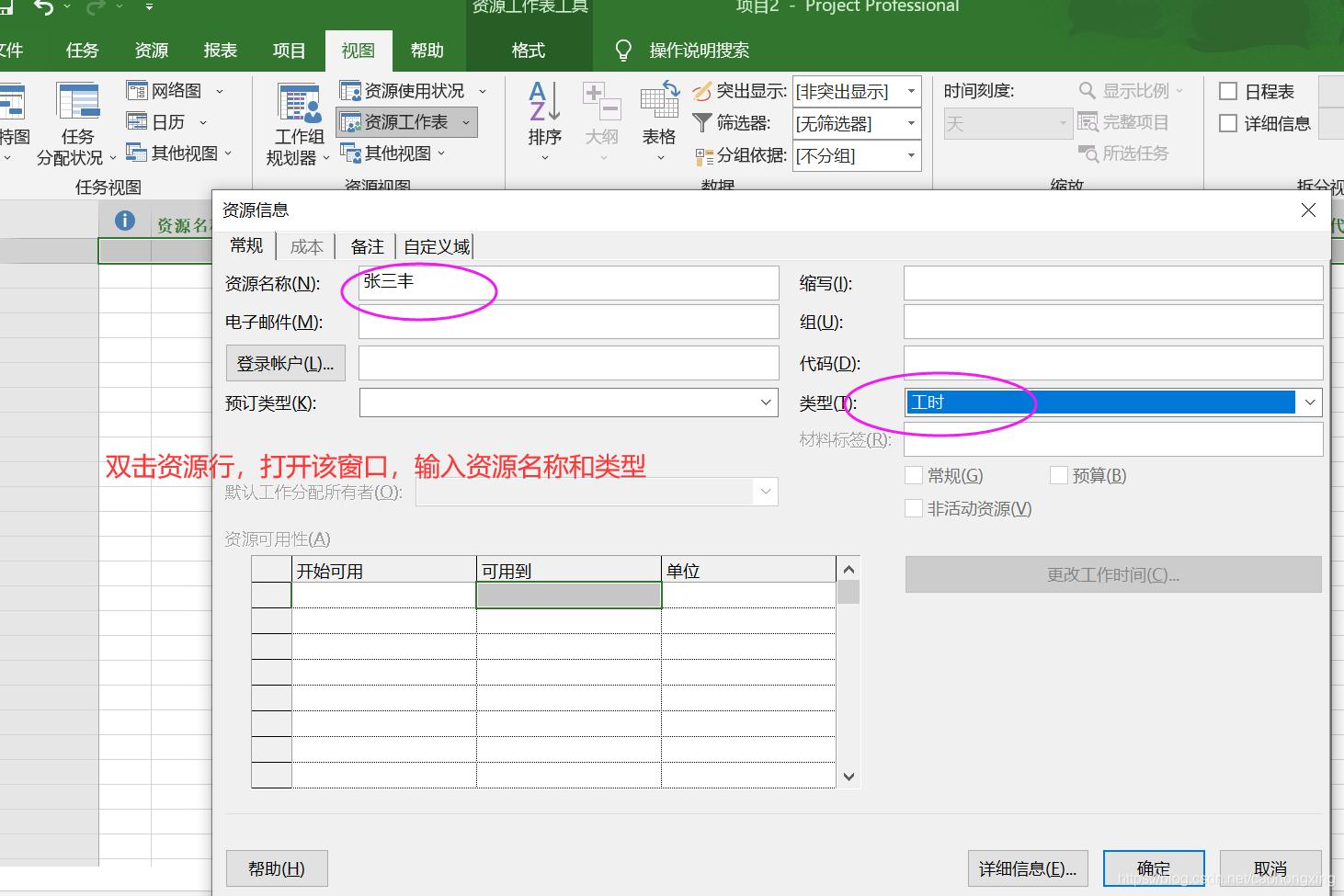1344x896 pixels.
Task: Toggle the 非活动资源(V) checkbox
Action: coord(914,508)
